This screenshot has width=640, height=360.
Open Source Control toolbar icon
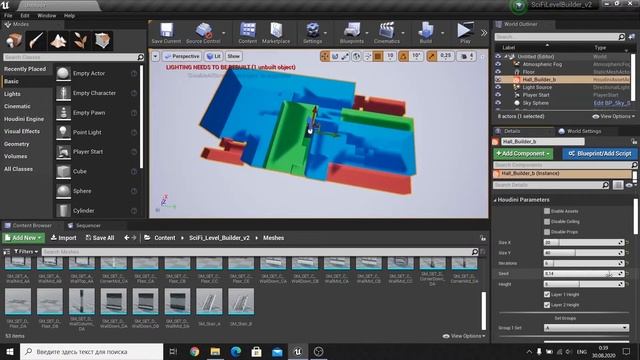click(x=203, y=33)
